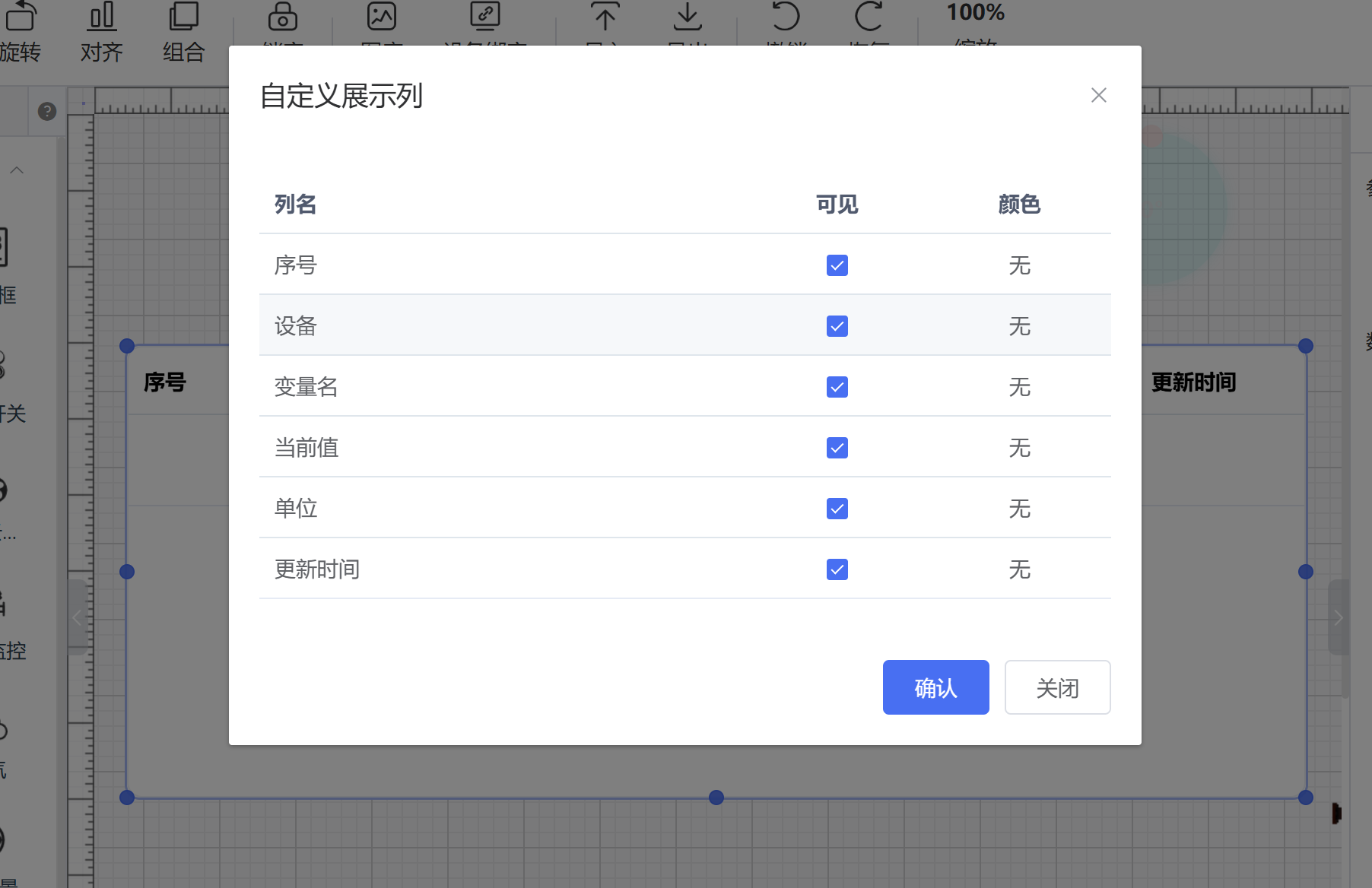Viewport: 1372px width, 888px height.
Task: Click the Rotate tool icon
Action: point(21,17)
